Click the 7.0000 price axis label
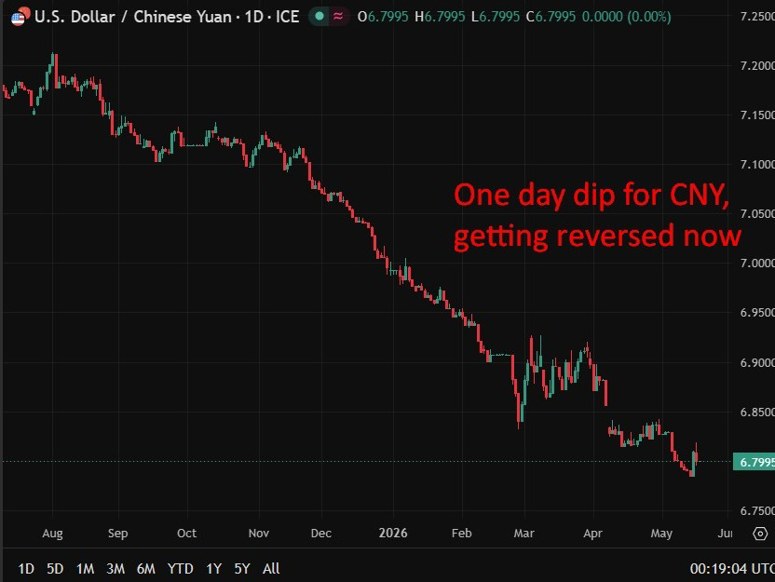The image size is (775, 582). coord(757,263)
